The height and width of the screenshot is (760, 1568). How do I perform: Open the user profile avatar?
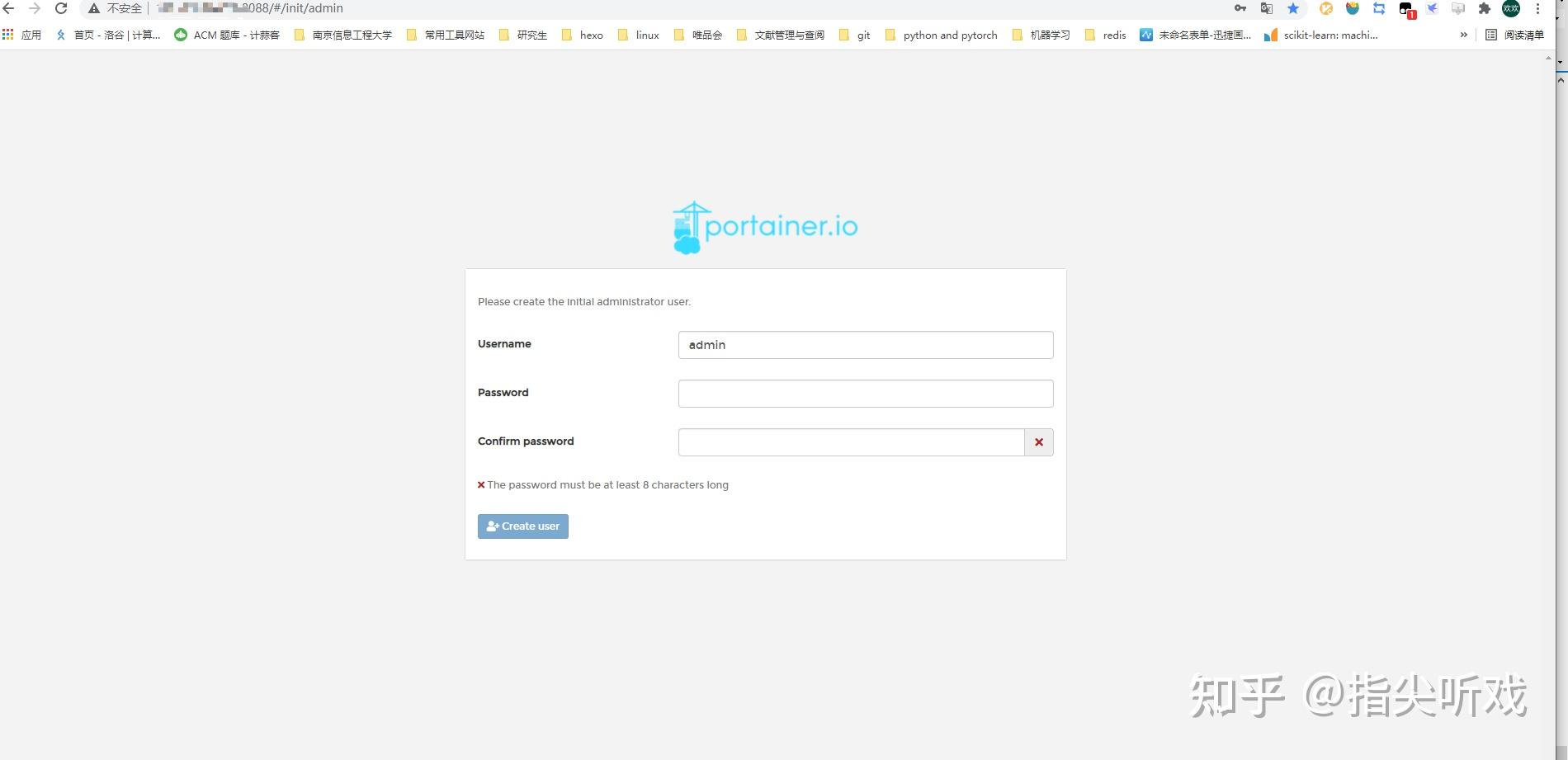[1511, 8]
